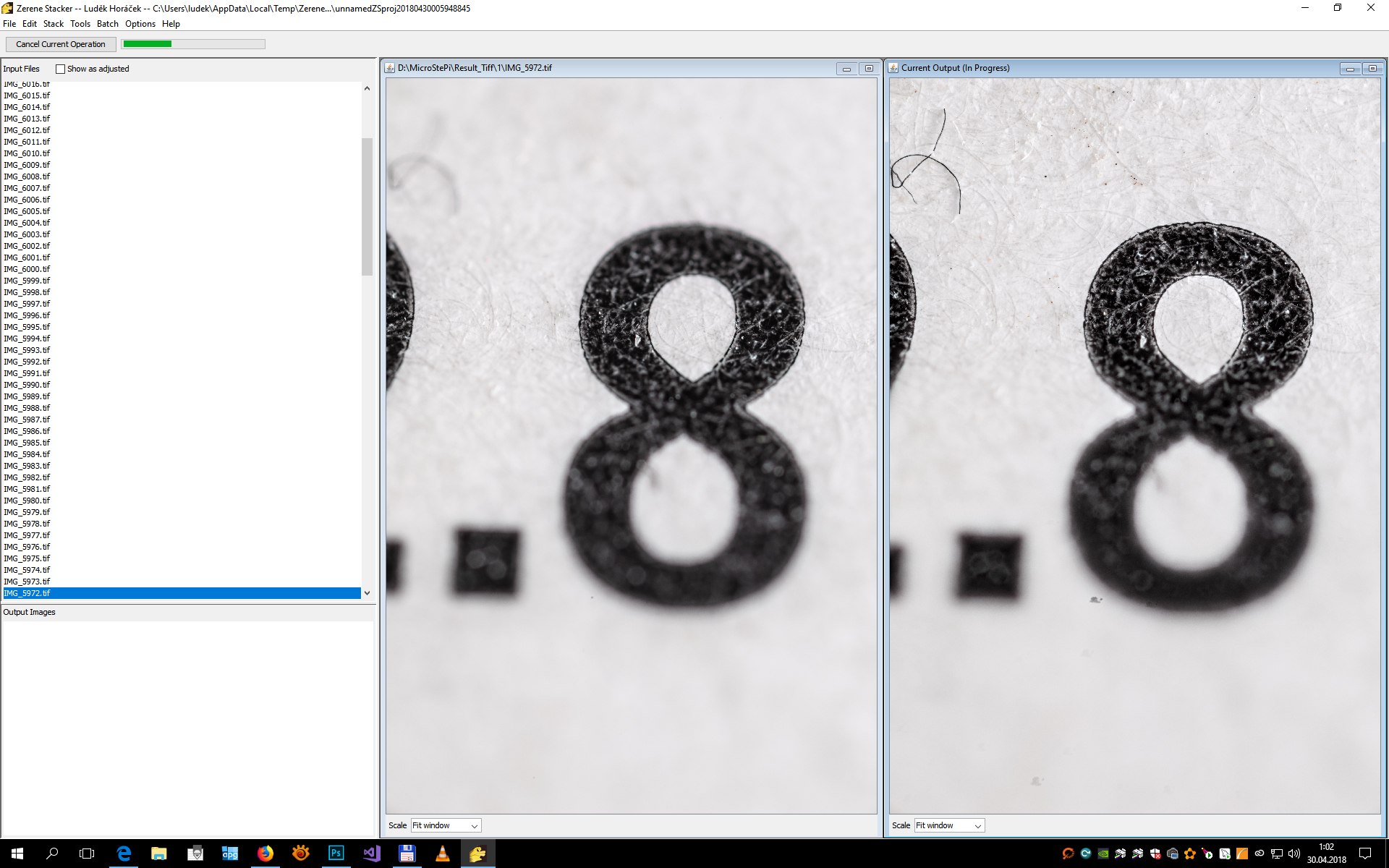The height and width of the screenshot is (868, 1389).
Task: Open Scale dropdown under output image
Action: [949, 825]
